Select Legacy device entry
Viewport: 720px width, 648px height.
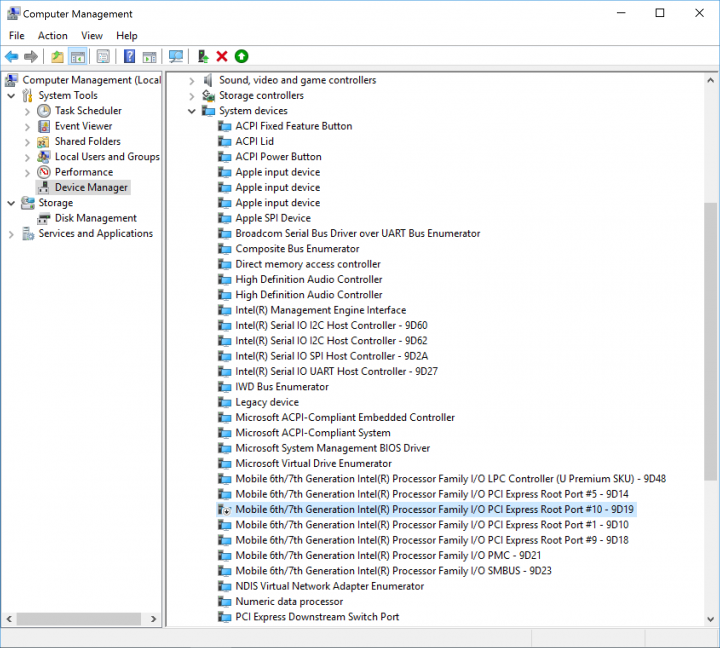pos(267,402)
